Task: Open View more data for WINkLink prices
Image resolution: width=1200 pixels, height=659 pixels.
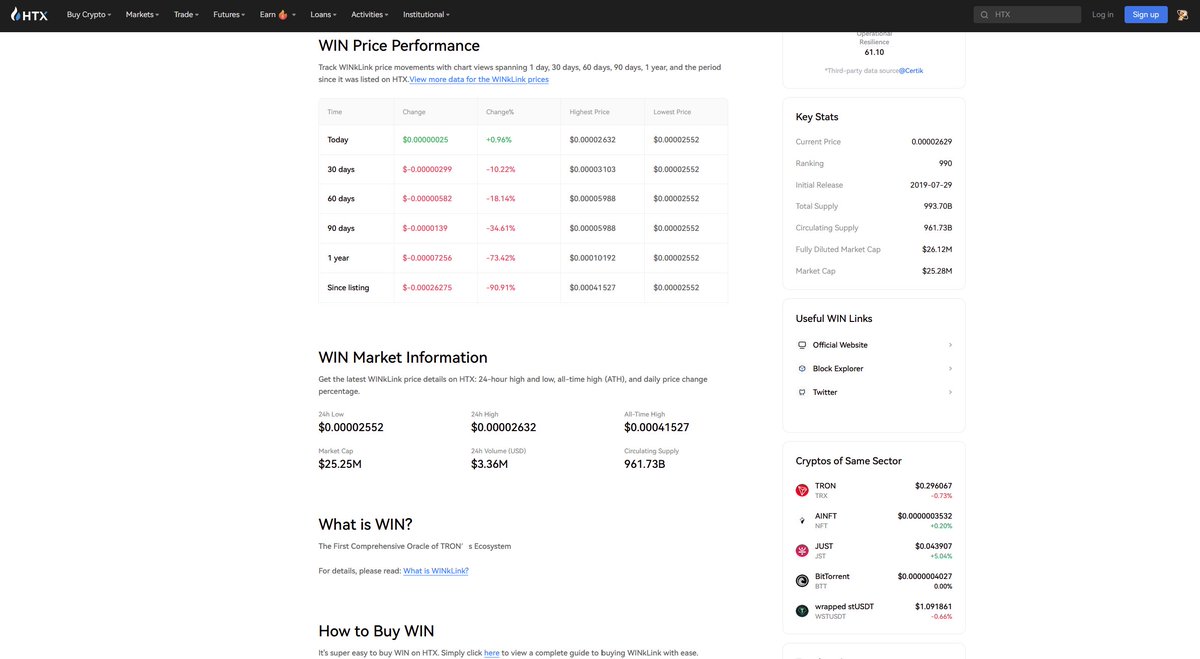Action: click(479, 79)
